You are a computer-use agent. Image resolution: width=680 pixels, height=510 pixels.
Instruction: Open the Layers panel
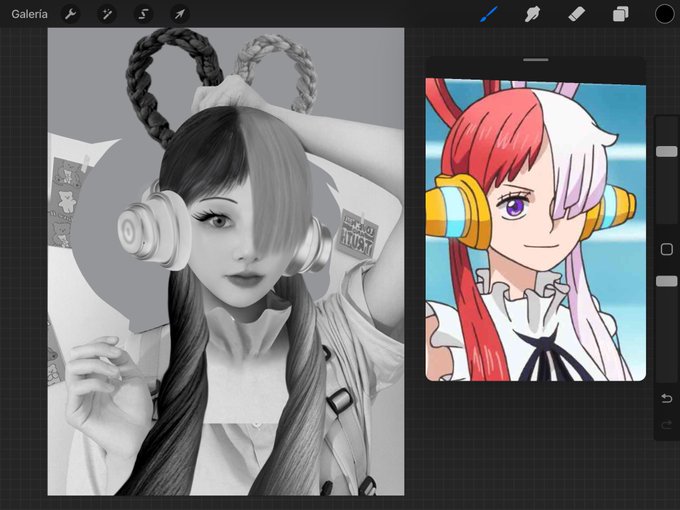(x=621, y=14)
